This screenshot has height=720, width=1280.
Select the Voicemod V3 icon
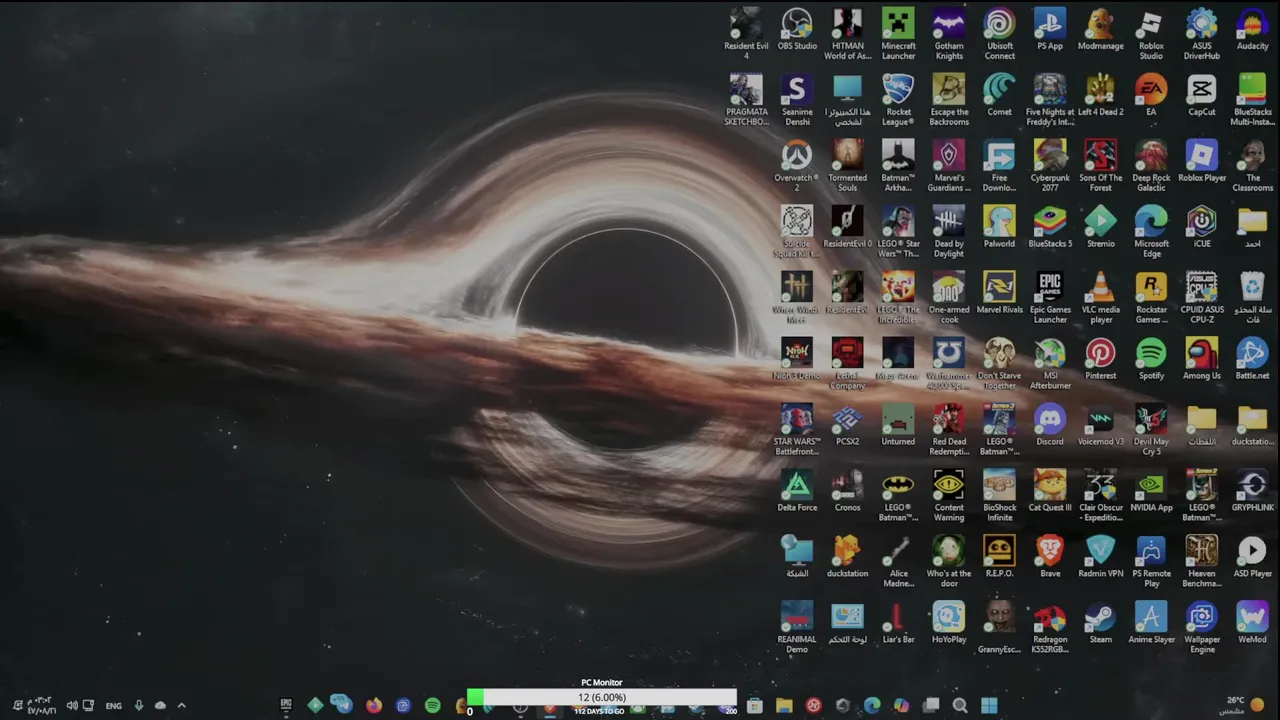click(1100, 425)
